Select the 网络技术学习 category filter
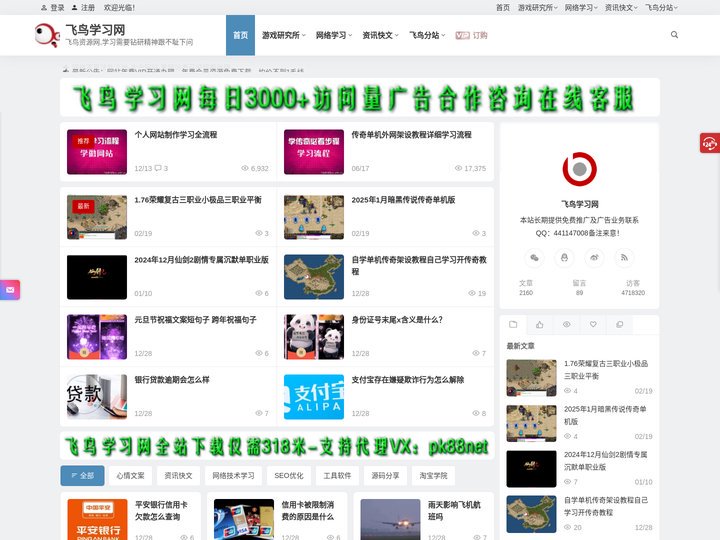Screen dimensions: 720x540 (233, 476)
